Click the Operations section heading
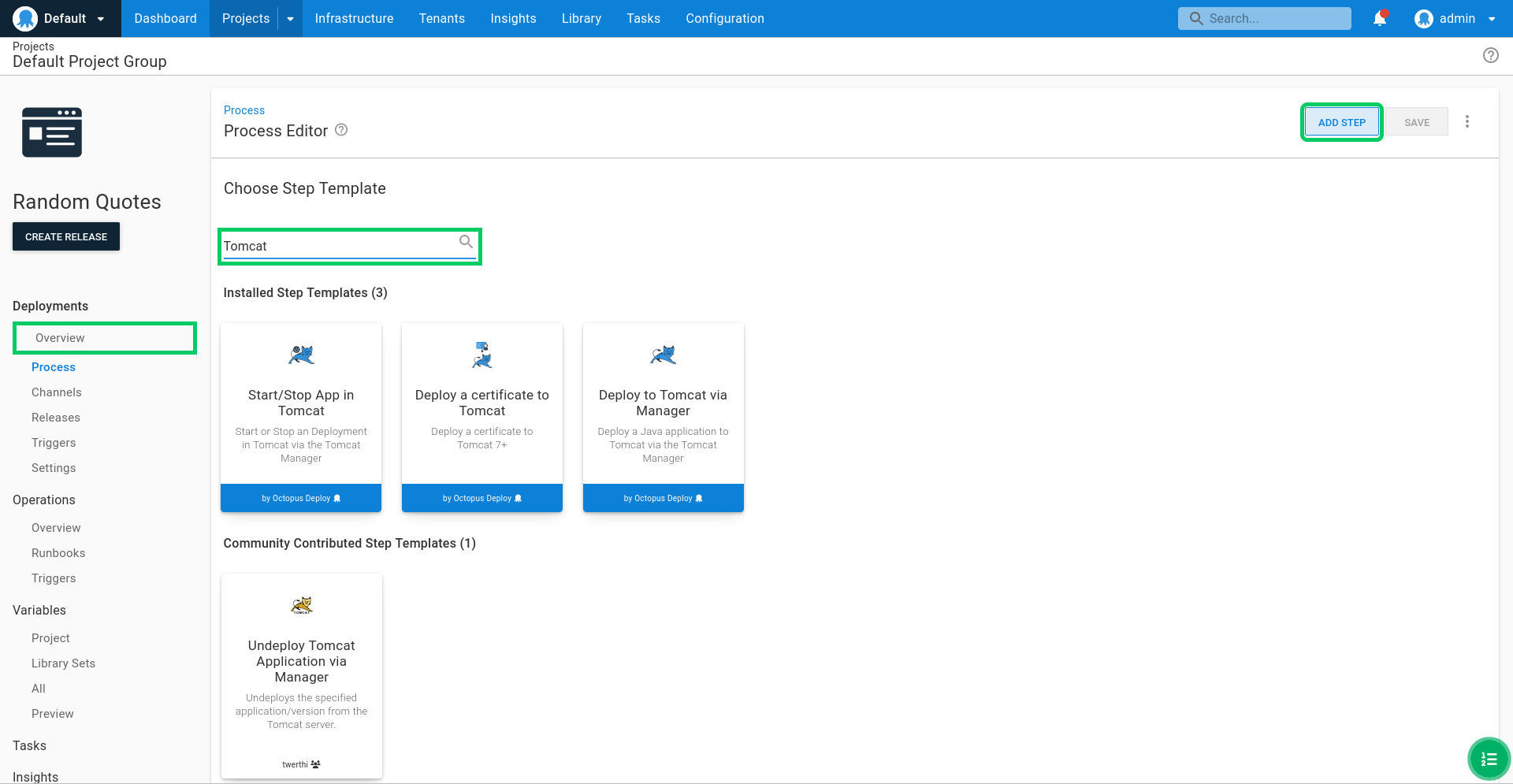Screen dimensions: 1513x784 tap(44, 500)
